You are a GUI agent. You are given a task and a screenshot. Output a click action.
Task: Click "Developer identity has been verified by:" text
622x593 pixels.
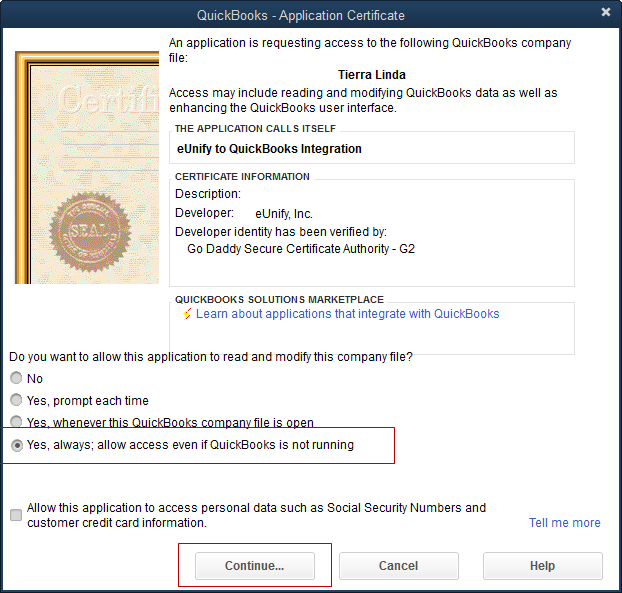click(x=281, y=232)
